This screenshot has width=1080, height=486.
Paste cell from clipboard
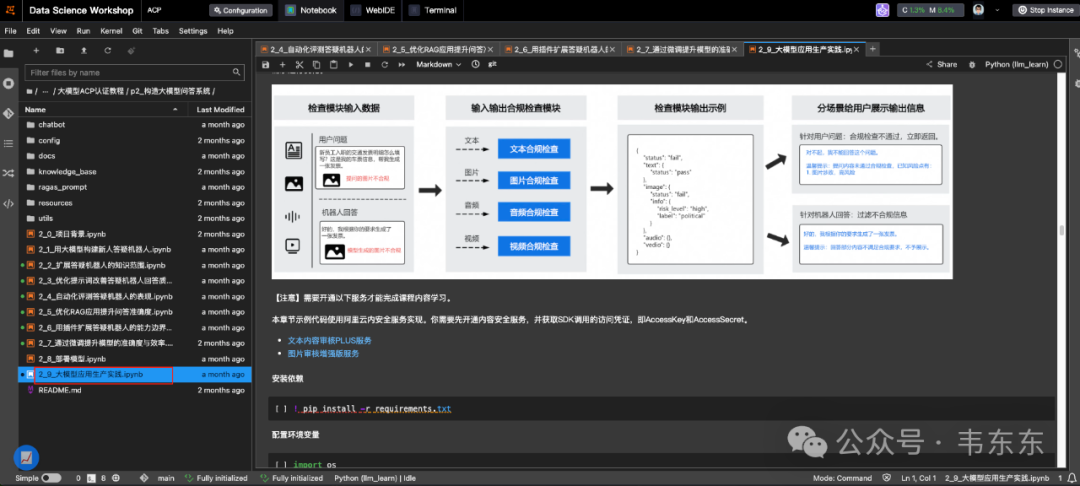333,64
